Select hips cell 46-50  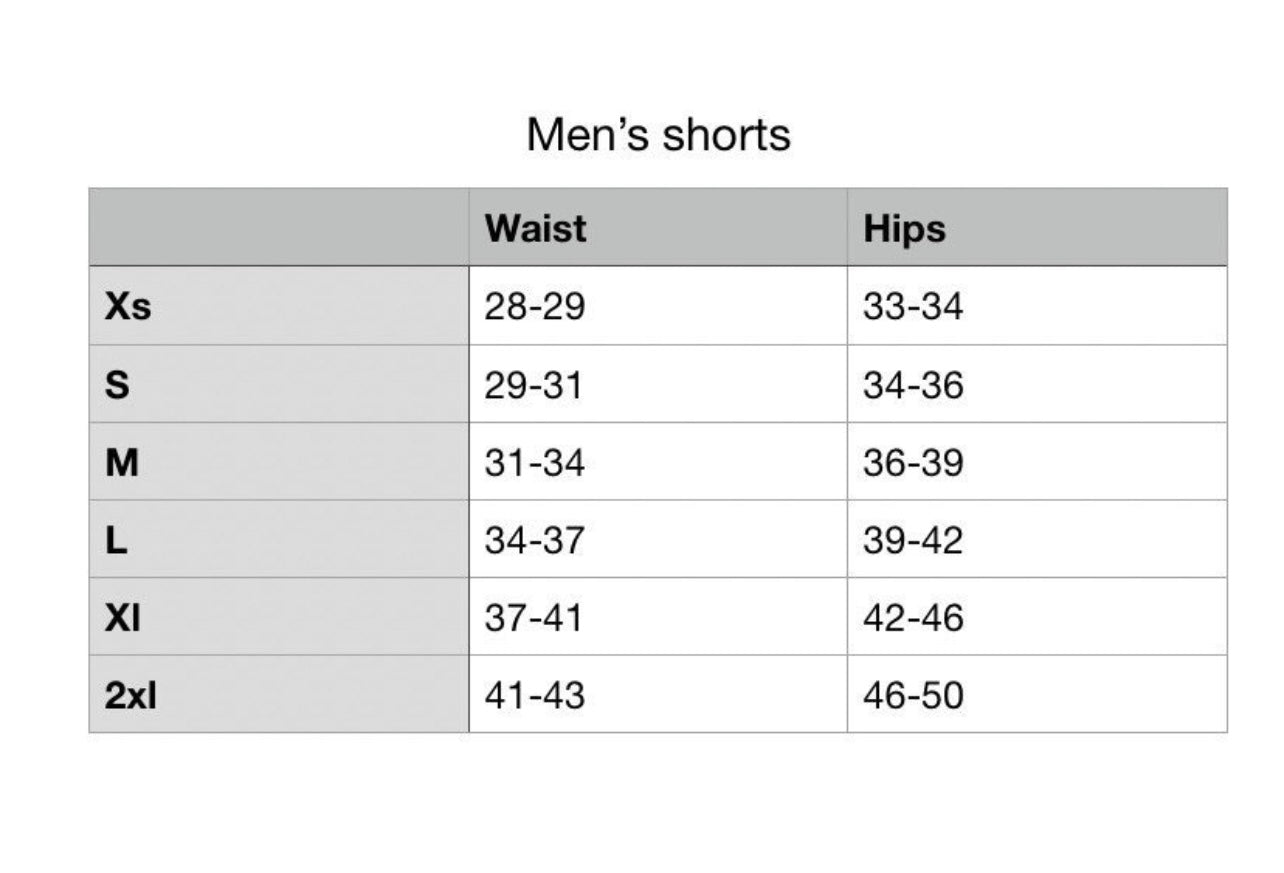[x=913, y=696]
